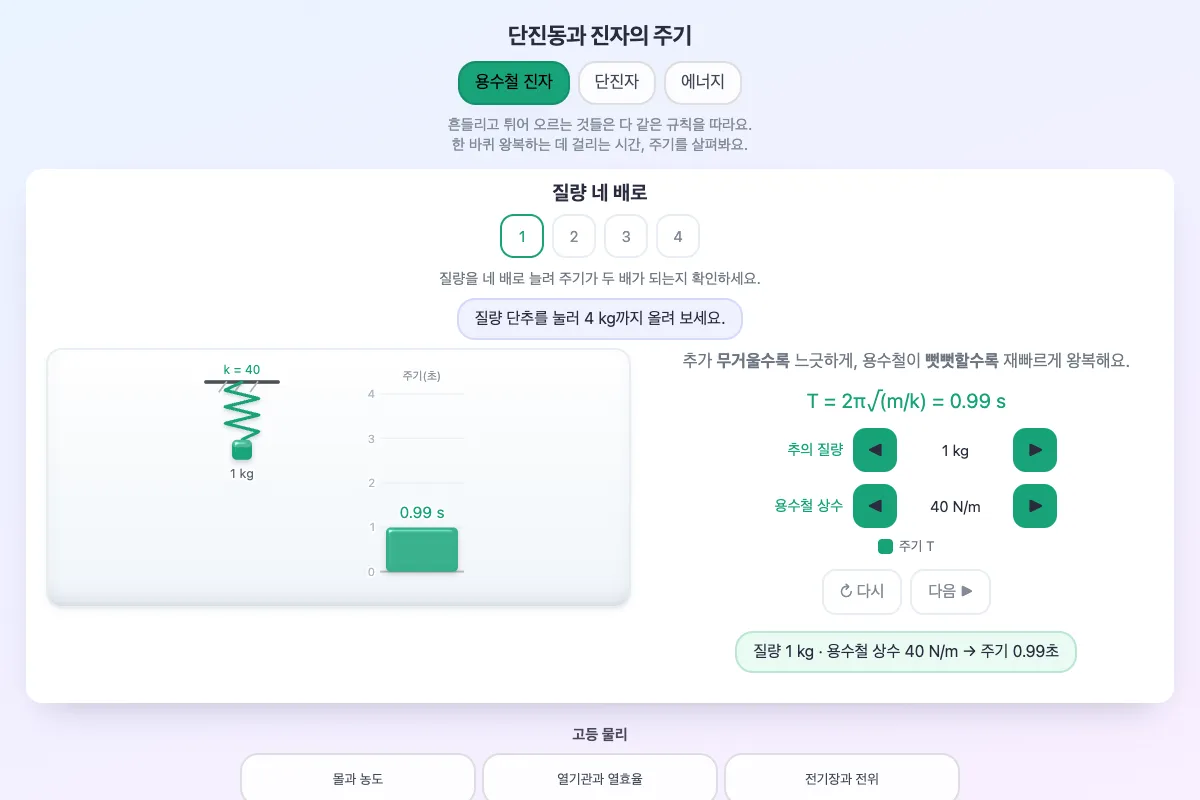The width and height of the screenshot is (1200, 800).
Task: Open the 몰과 농도 lesson link
Action: point(358,778)
